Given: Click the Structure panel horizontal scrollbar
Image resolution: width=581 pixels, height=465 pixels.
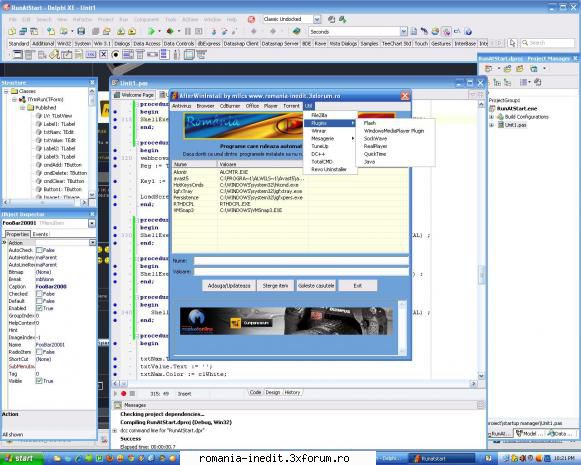Looking at the screenshot, I should tap(46, 202).
